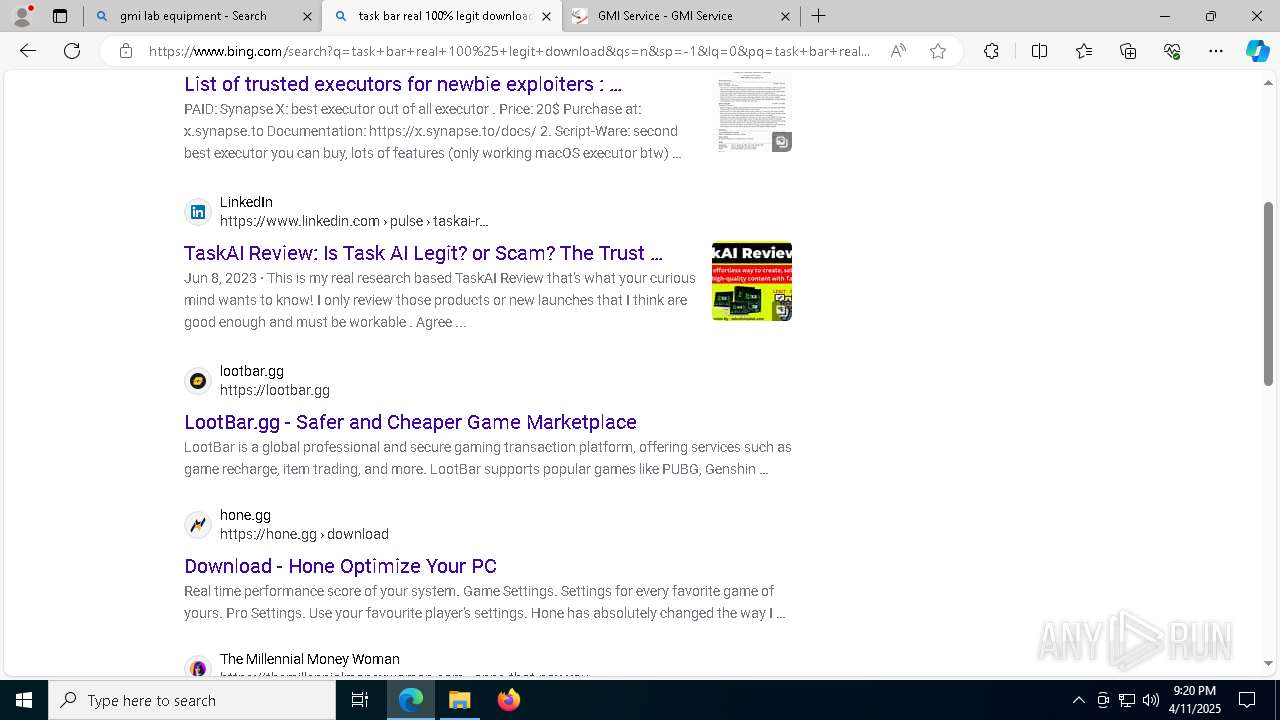Open the browser profile icon
This screenshot has width=1280, height=720.
(22, 16)
